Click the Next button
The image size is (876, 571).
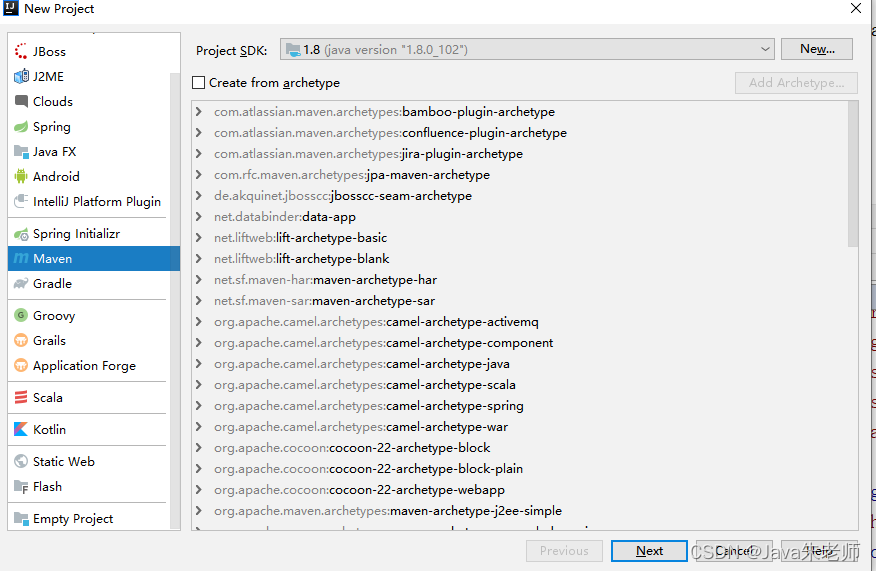(x=649, y=551)
